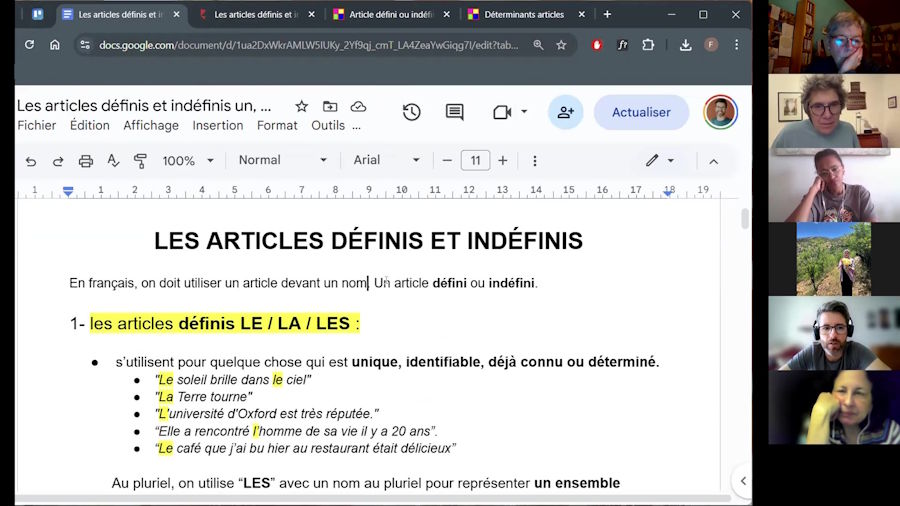Open the Arial font dropdown

click(x=386, y=161)
